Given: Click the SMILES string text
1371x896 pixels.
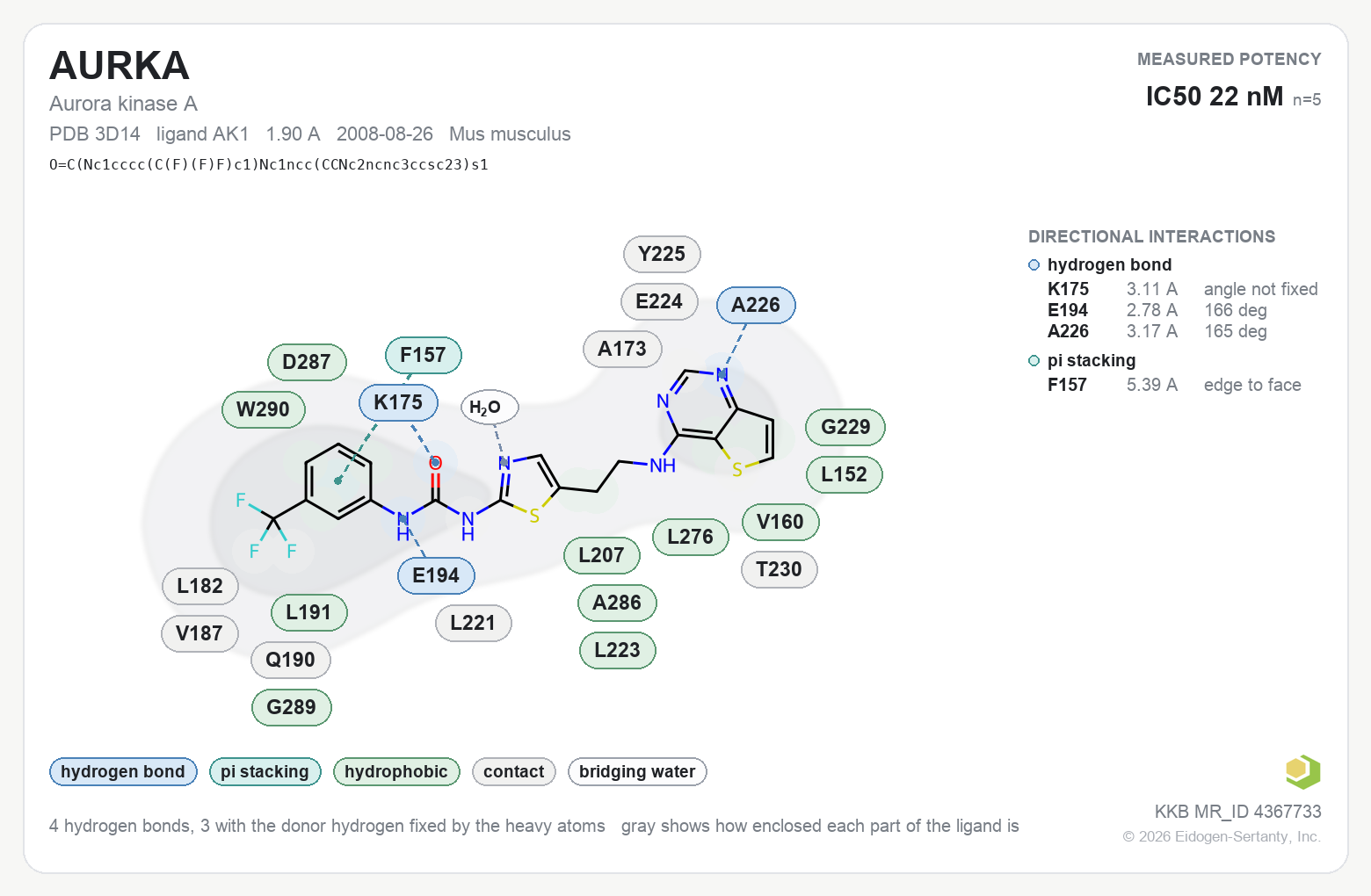Looking at the screenshot, I should pyautogui.click(x=269, y=164).
